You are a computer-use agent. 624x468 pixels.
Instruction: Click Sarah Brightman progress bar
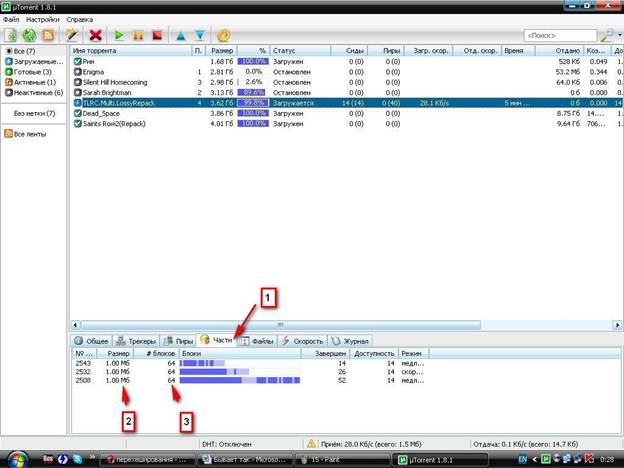coord(253,92)
